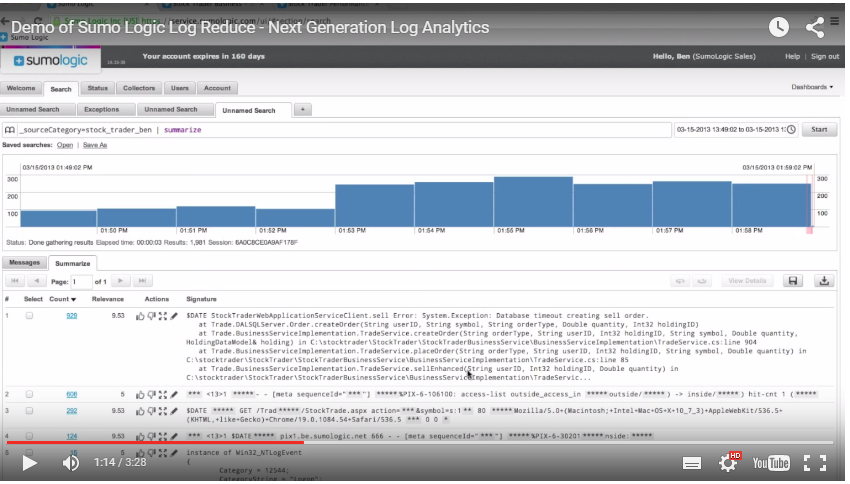The height and width of the screenshot is (484, 850).
Task: Open count link 608
Action: click(72, 395)
